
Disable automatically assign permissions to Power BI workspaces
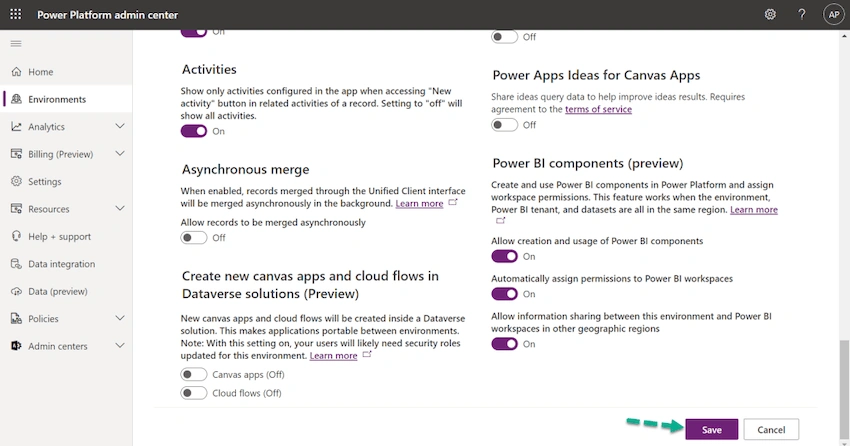click(505, 294)
